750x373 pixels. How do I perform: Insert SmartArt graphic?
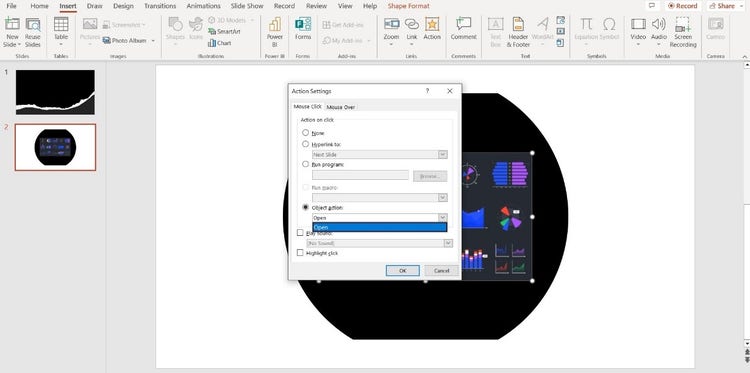point(224,32)
